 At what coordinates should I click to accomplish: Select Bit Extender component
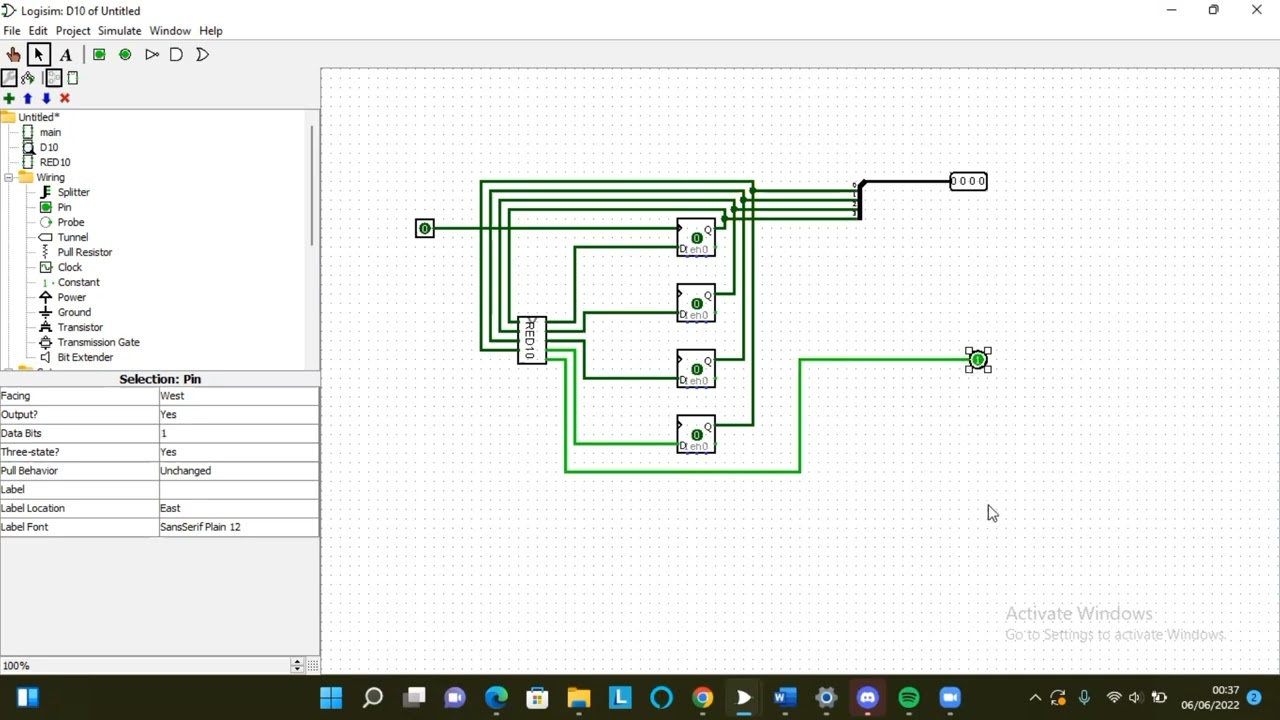pos(85,357)
